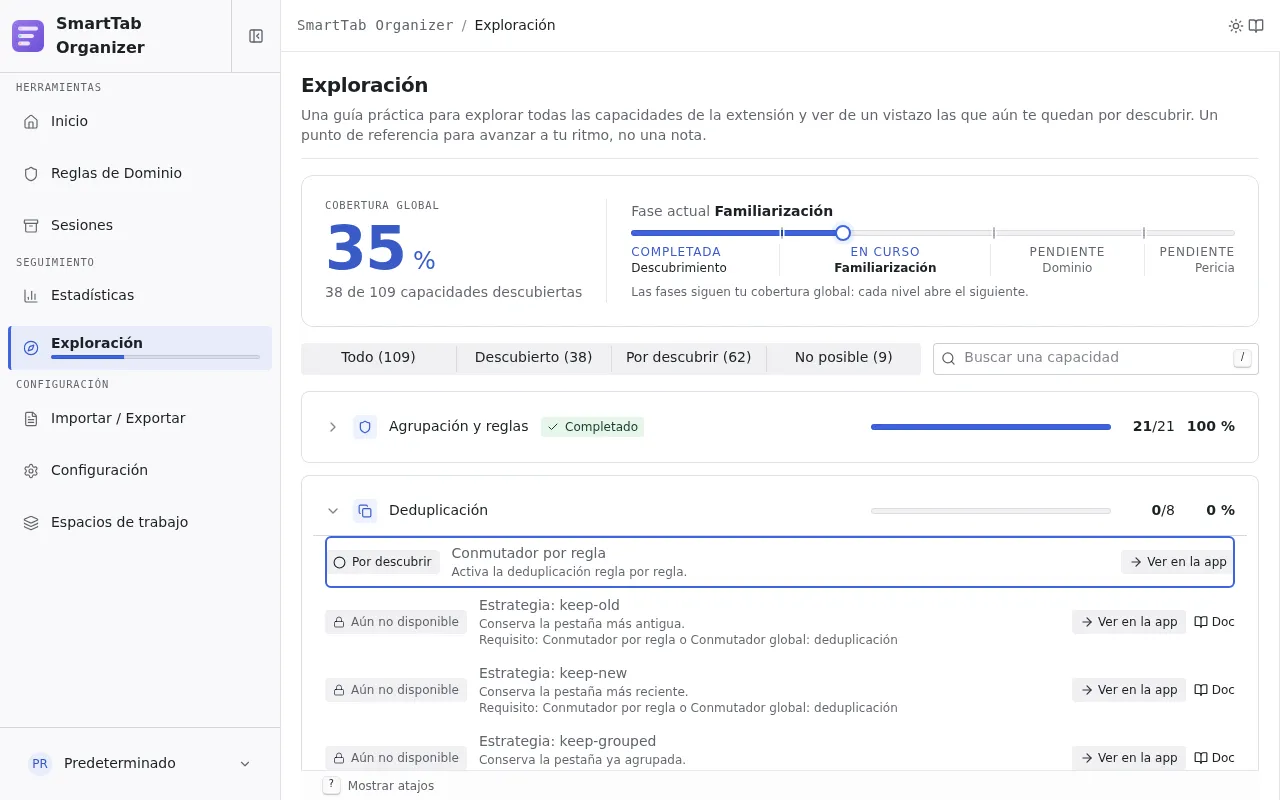The image size is (1280, 800).
Task: Click the Familiarización phase marker on timeline
Action: pos(843,233)
